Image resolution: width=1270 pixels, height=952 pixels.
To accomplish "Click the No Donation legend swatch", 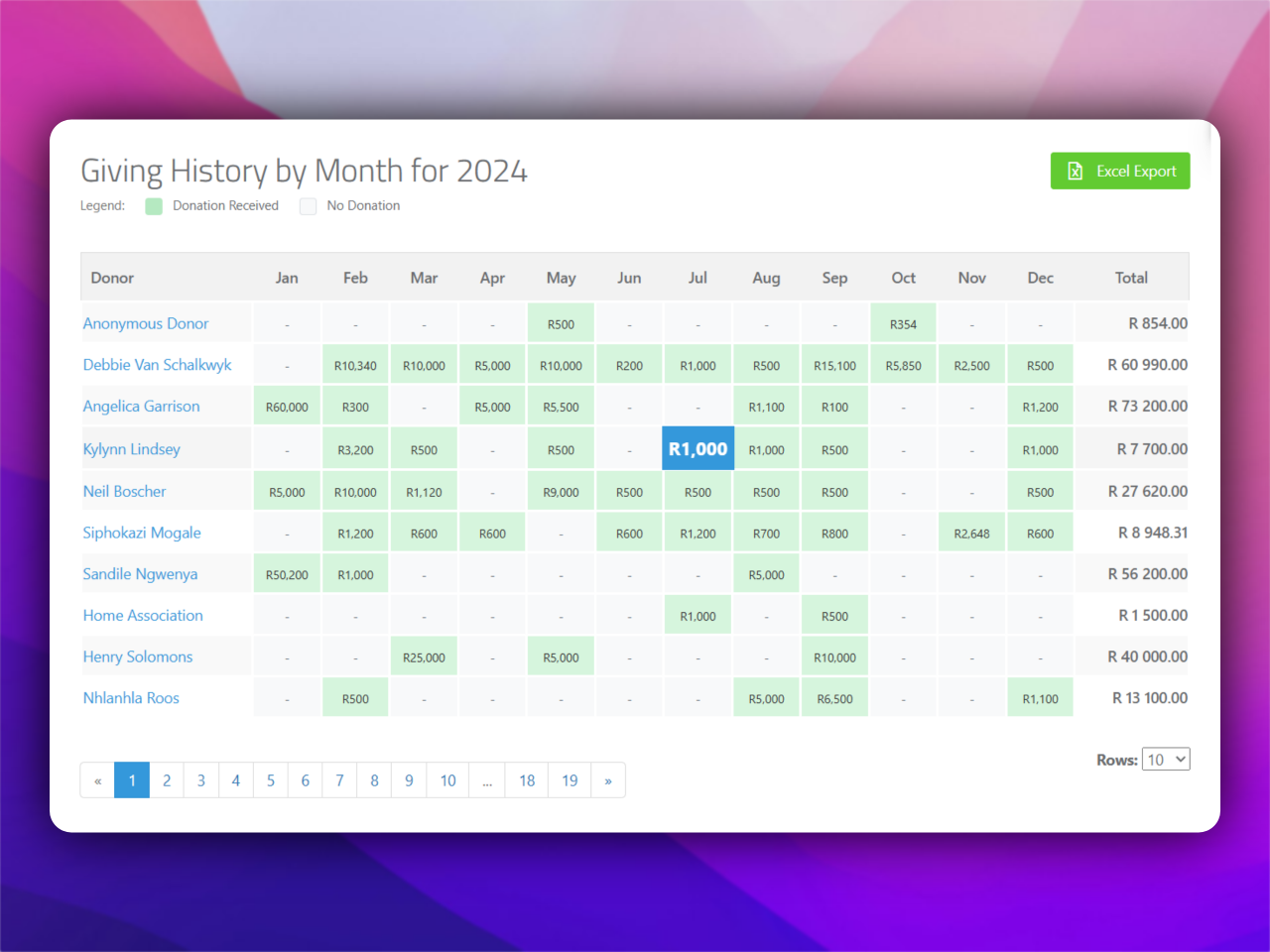I will point(309,206).
